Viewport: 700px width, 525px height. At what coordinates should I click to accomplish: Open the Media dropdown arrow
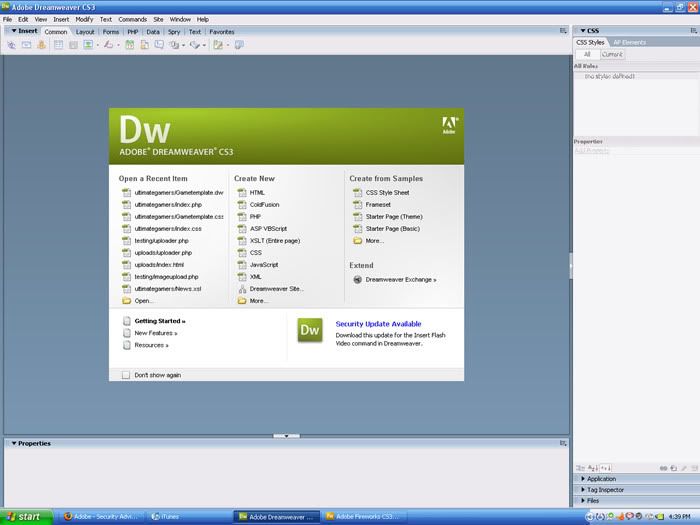[118, 45]
